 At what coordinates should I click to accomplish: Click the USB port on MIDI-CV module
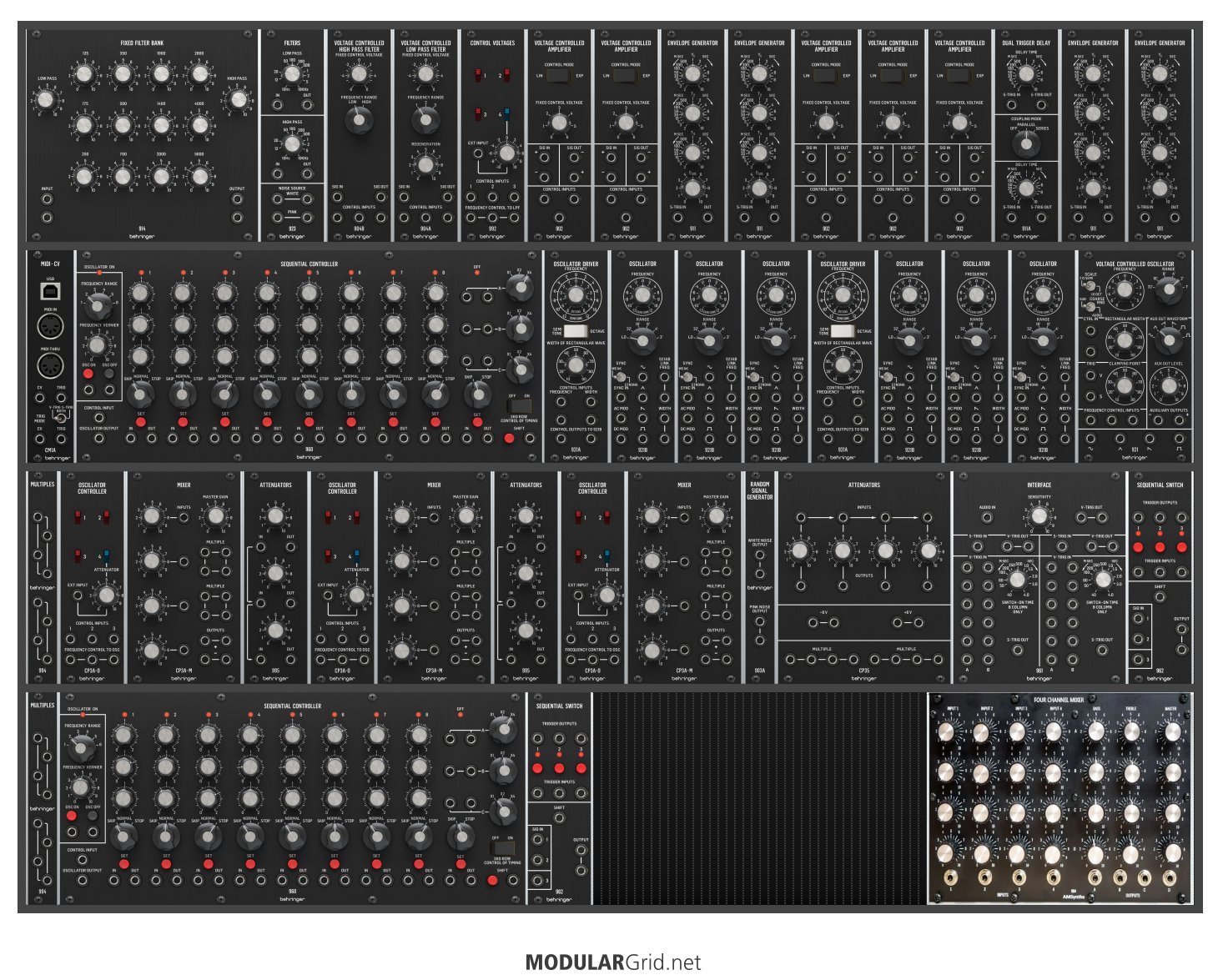pos(50,291)
